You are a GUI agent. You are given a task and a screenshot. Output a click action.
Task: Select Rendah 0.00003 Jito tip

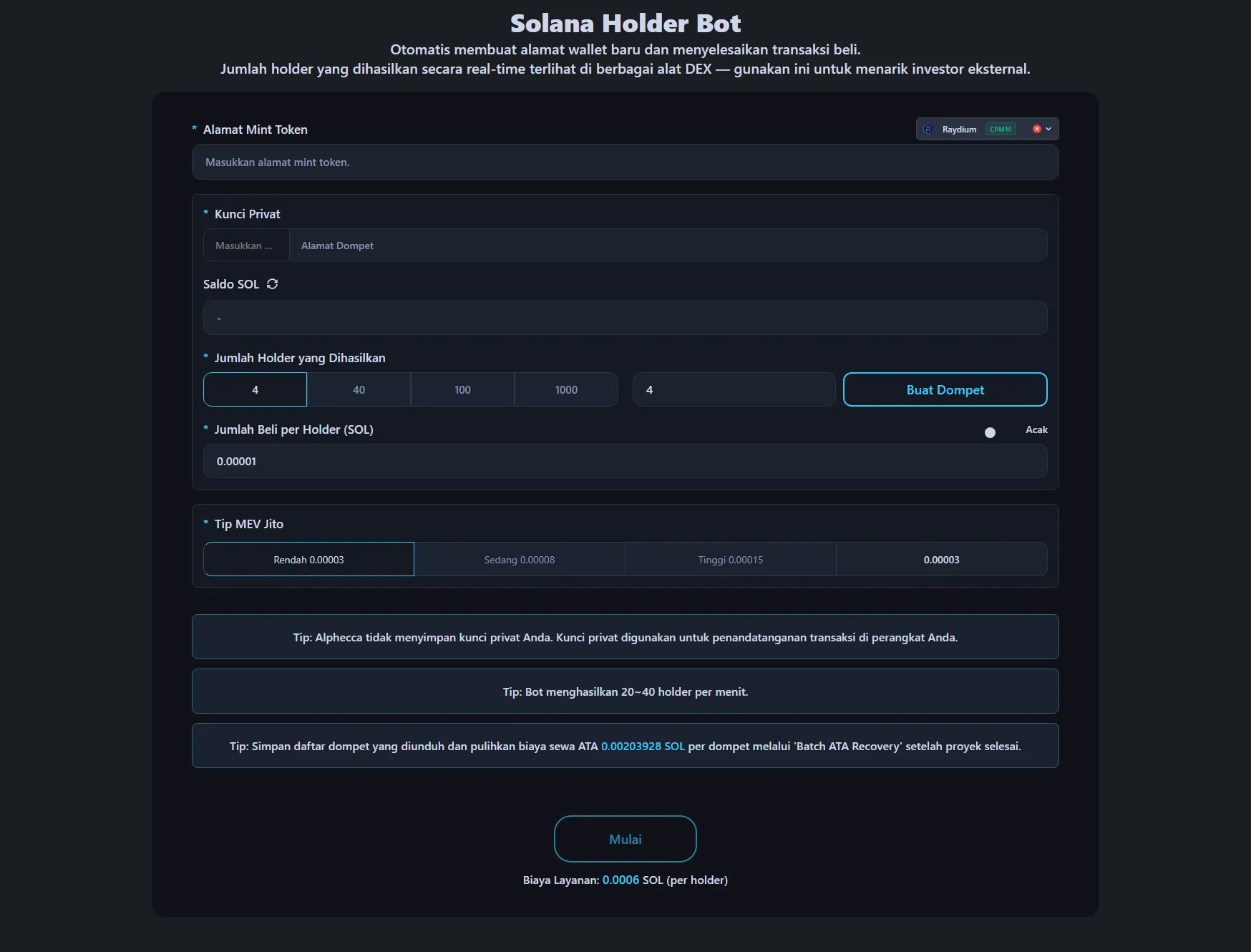(308, 560)
